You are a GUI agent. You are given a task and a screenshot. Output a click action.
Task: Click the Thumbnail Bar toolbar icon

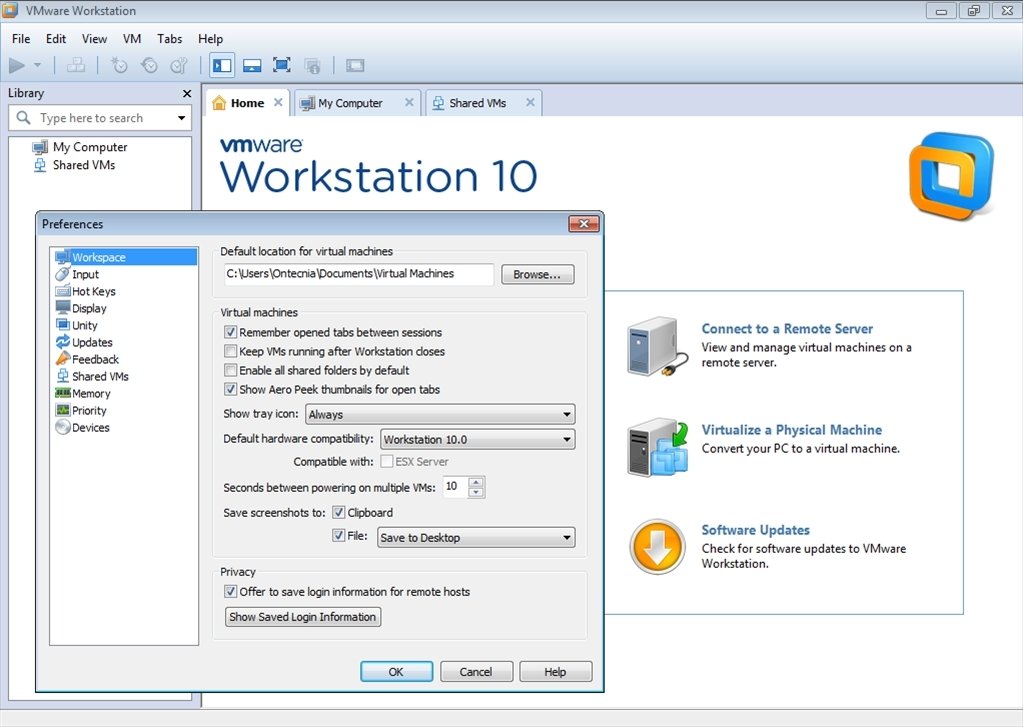252,65
